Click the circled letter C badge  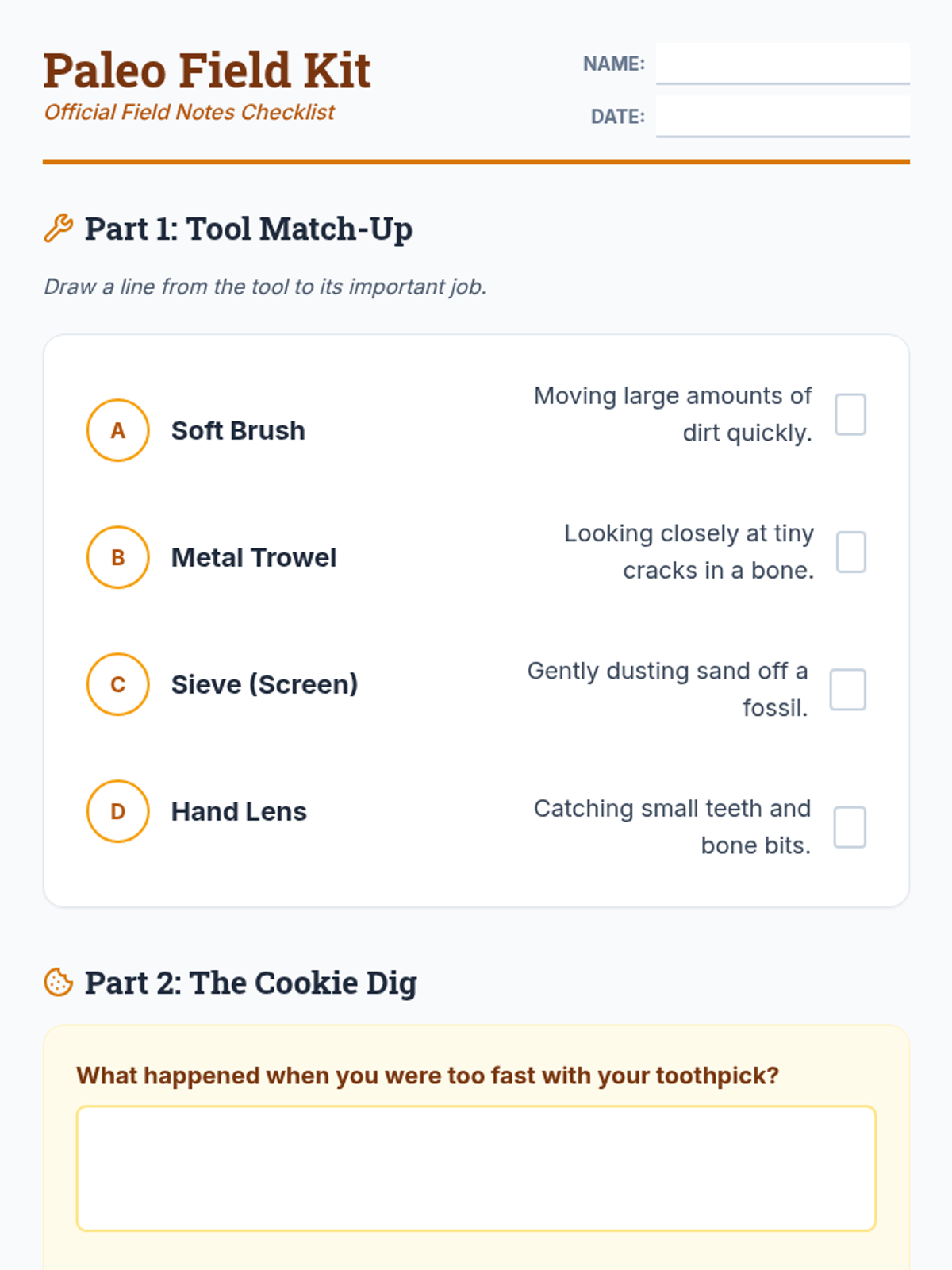[x=118, y=684]
